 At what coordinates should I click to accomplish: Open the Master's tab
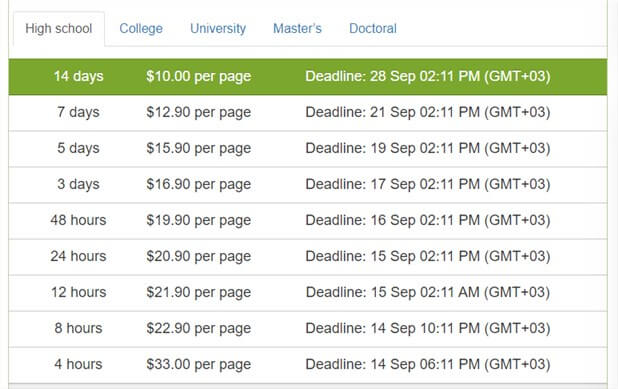point(297,29)
